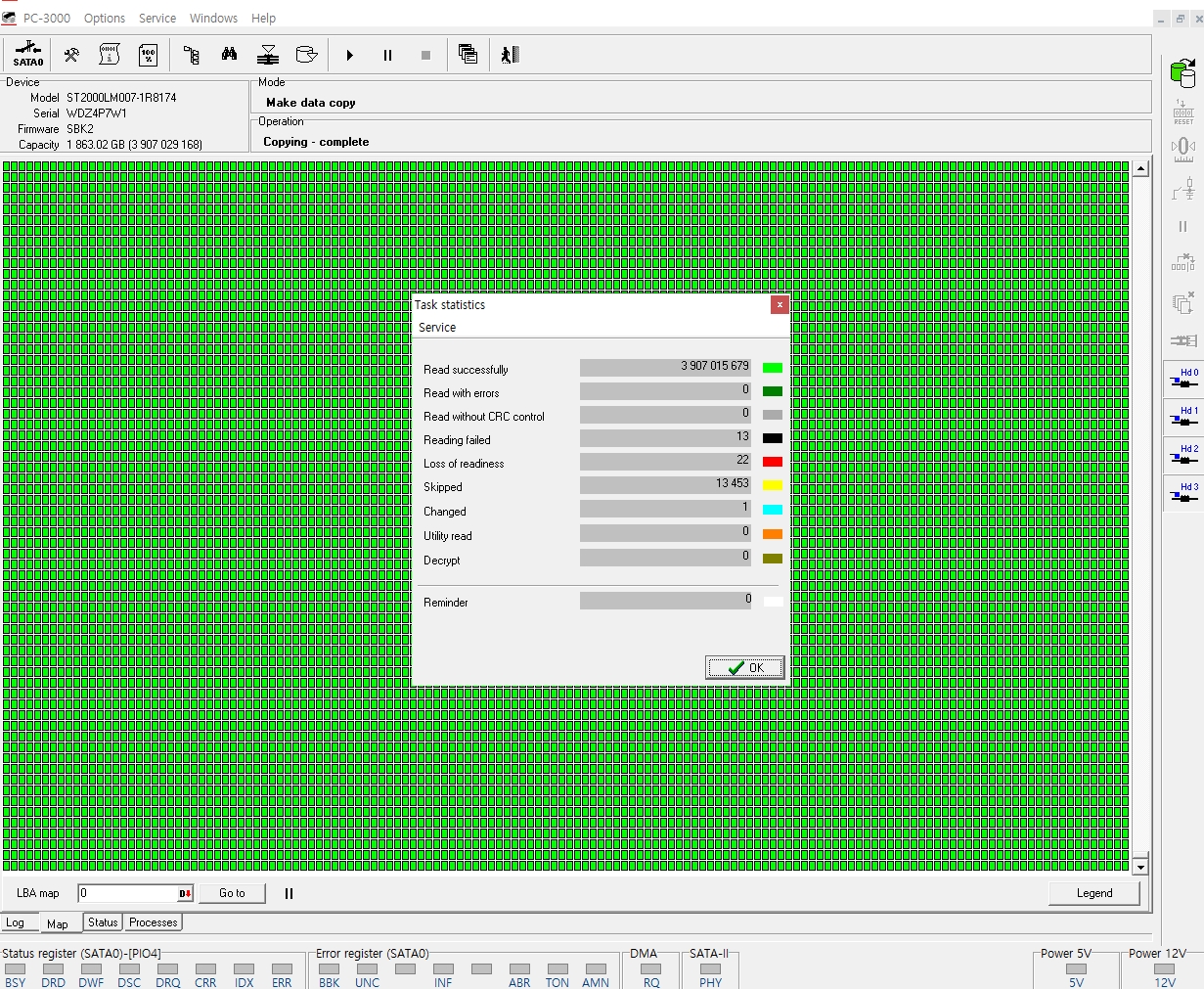Click OK in the Task statistics dialog

click(x=745, y=668)
